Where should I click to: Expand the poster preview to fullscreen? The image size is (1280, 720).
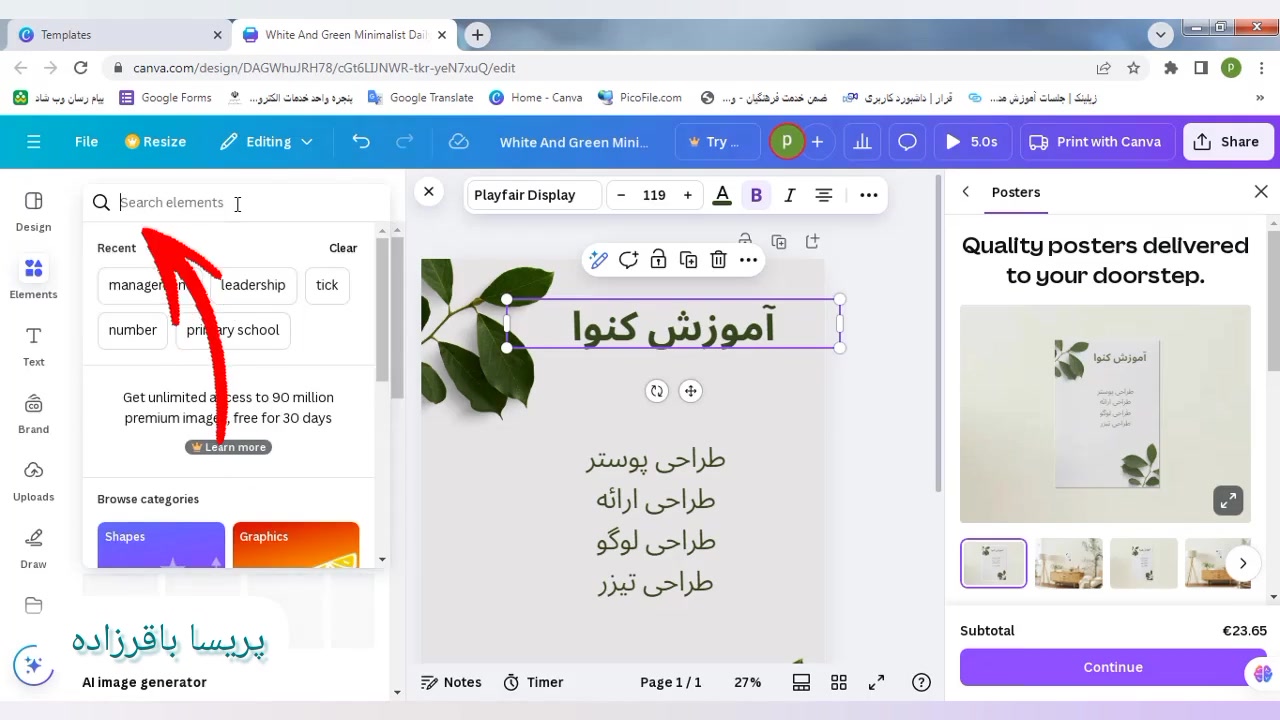pos(1228,500)
